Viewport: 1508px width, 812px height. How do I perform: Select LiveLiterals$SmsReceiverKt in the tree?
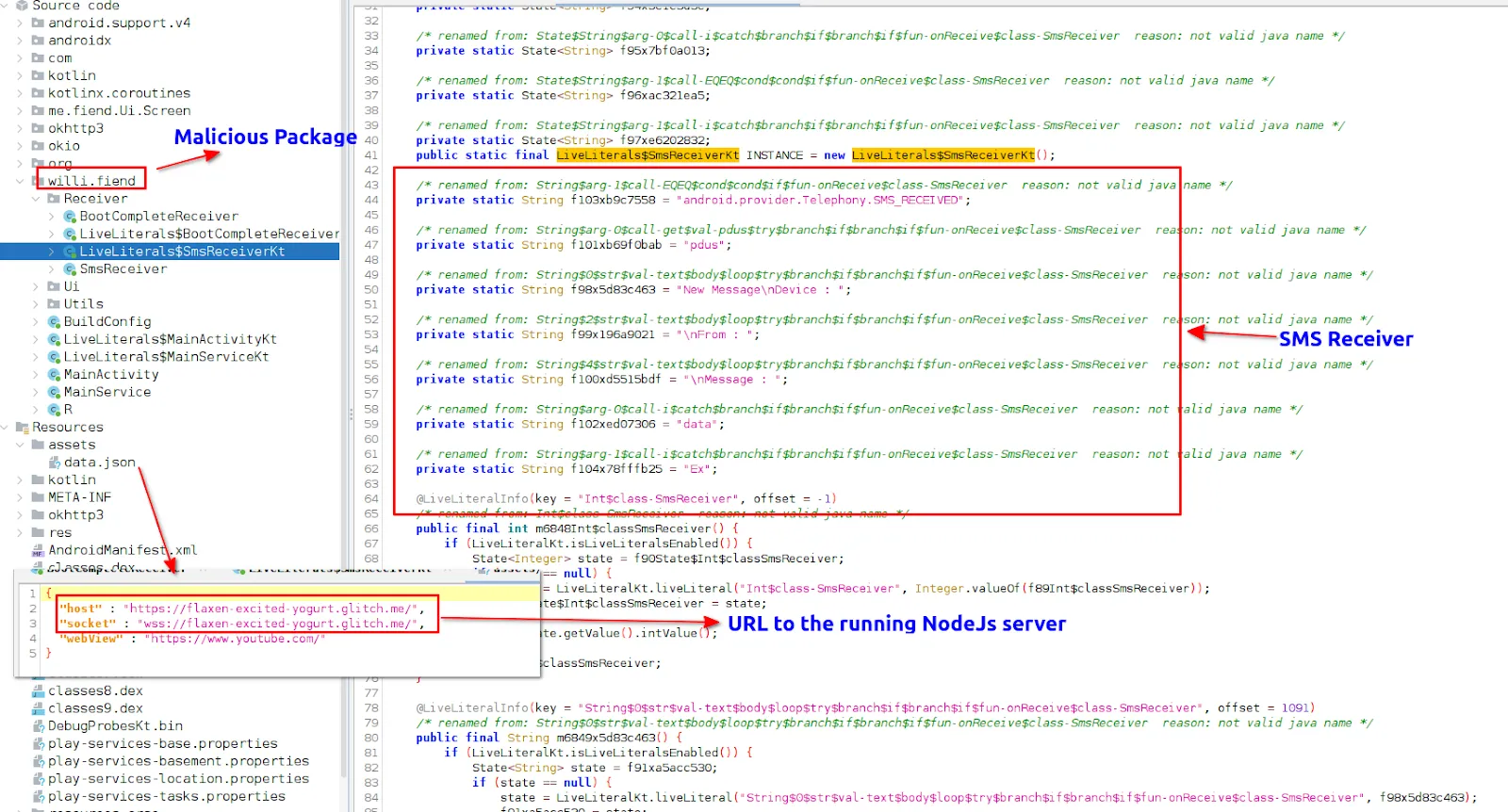coord(182,252)
